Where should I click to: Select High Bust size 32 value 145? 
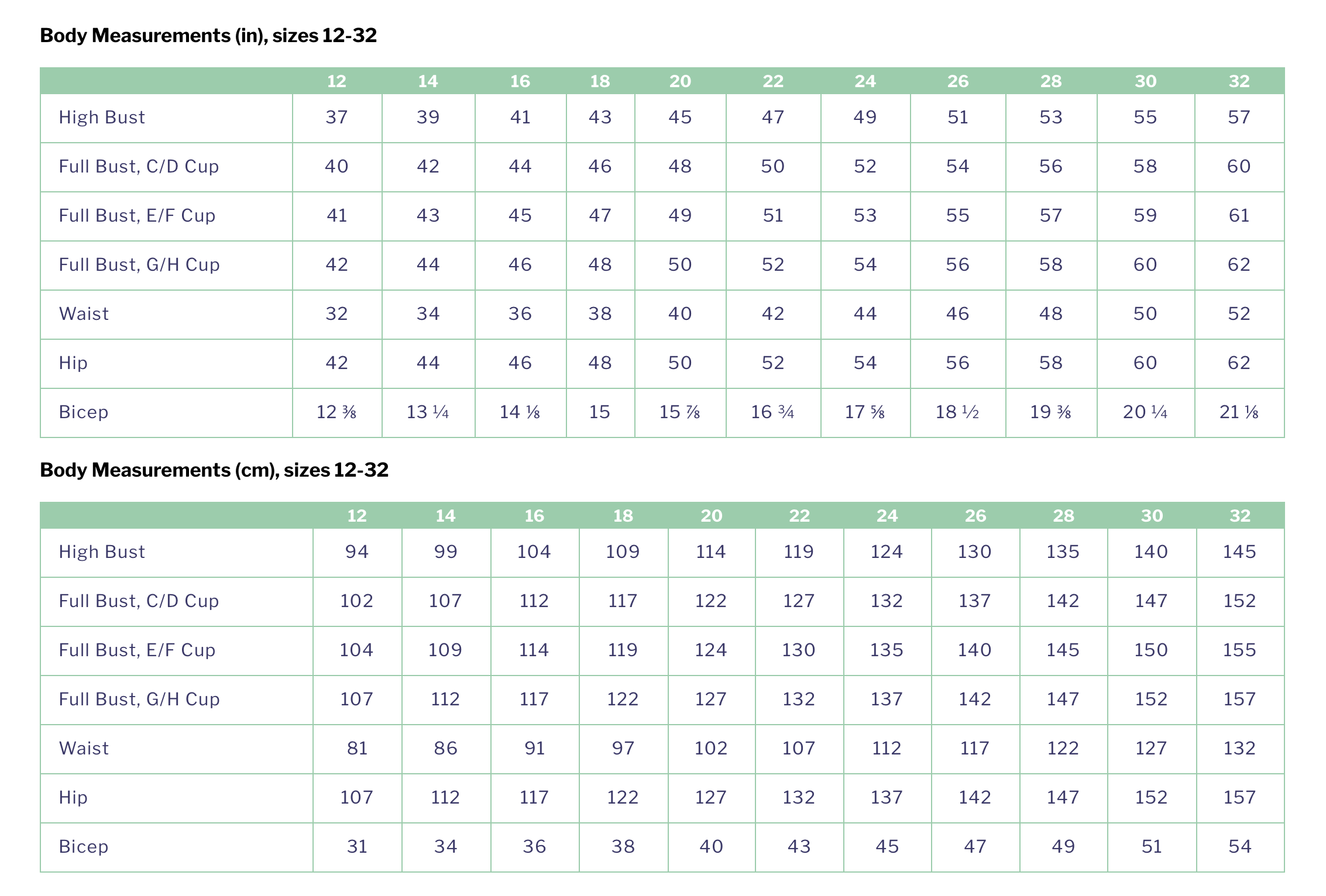point(1239,552)
